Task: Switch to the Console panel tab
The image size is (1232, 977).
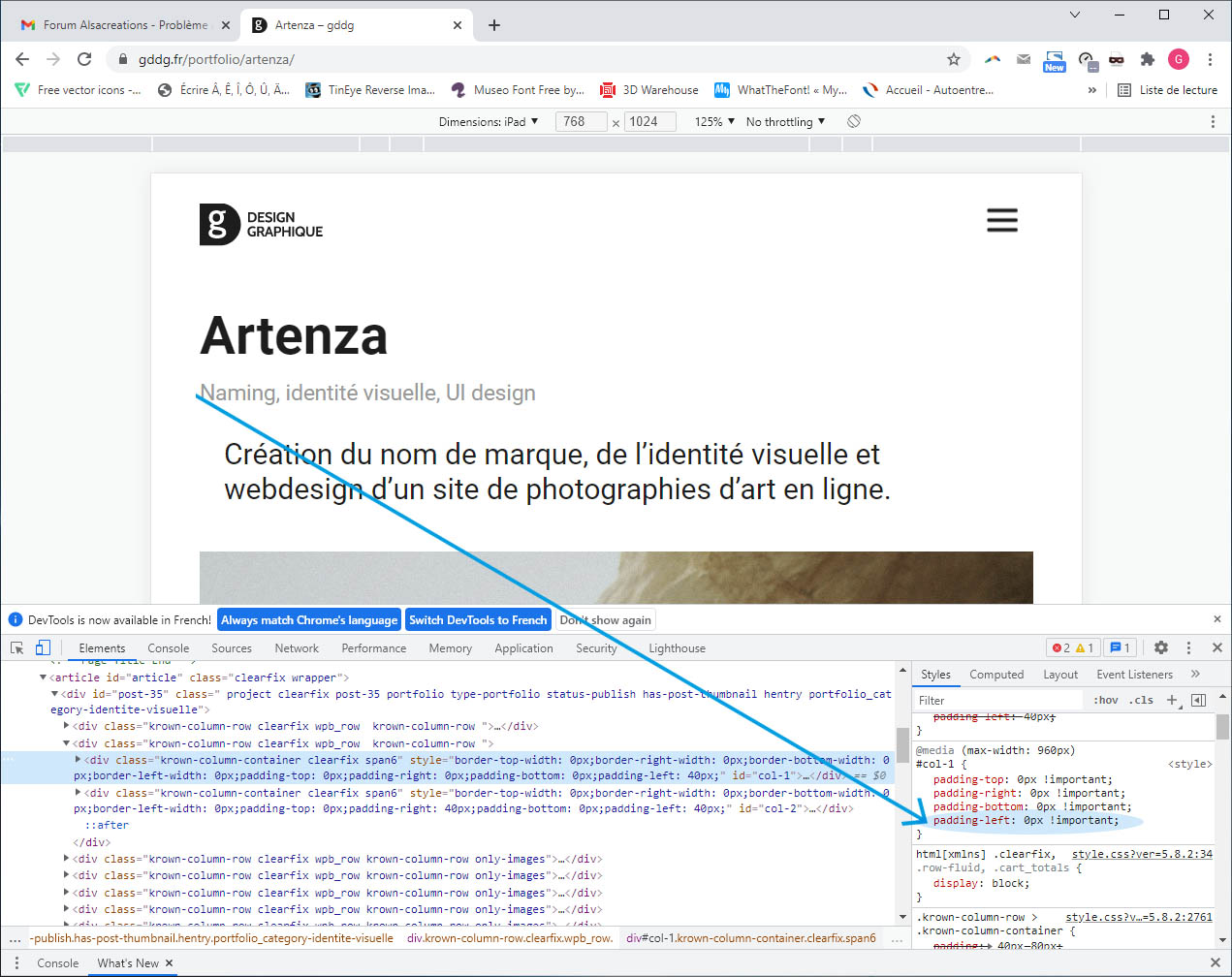Action: coord(169,648)
